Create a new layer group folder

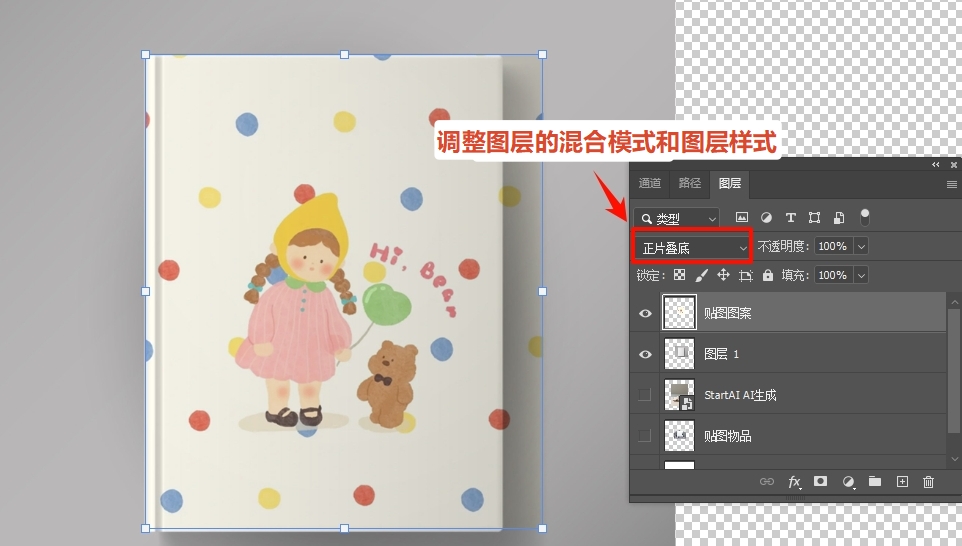click(x=875, y=482)
